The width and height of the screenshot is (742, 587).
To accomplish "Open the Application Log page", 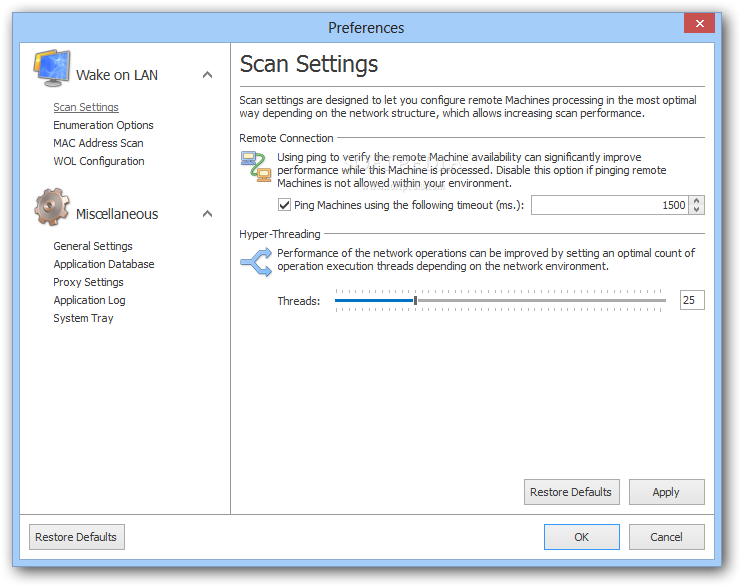I will pyautogui.click(x=89, y=300).
